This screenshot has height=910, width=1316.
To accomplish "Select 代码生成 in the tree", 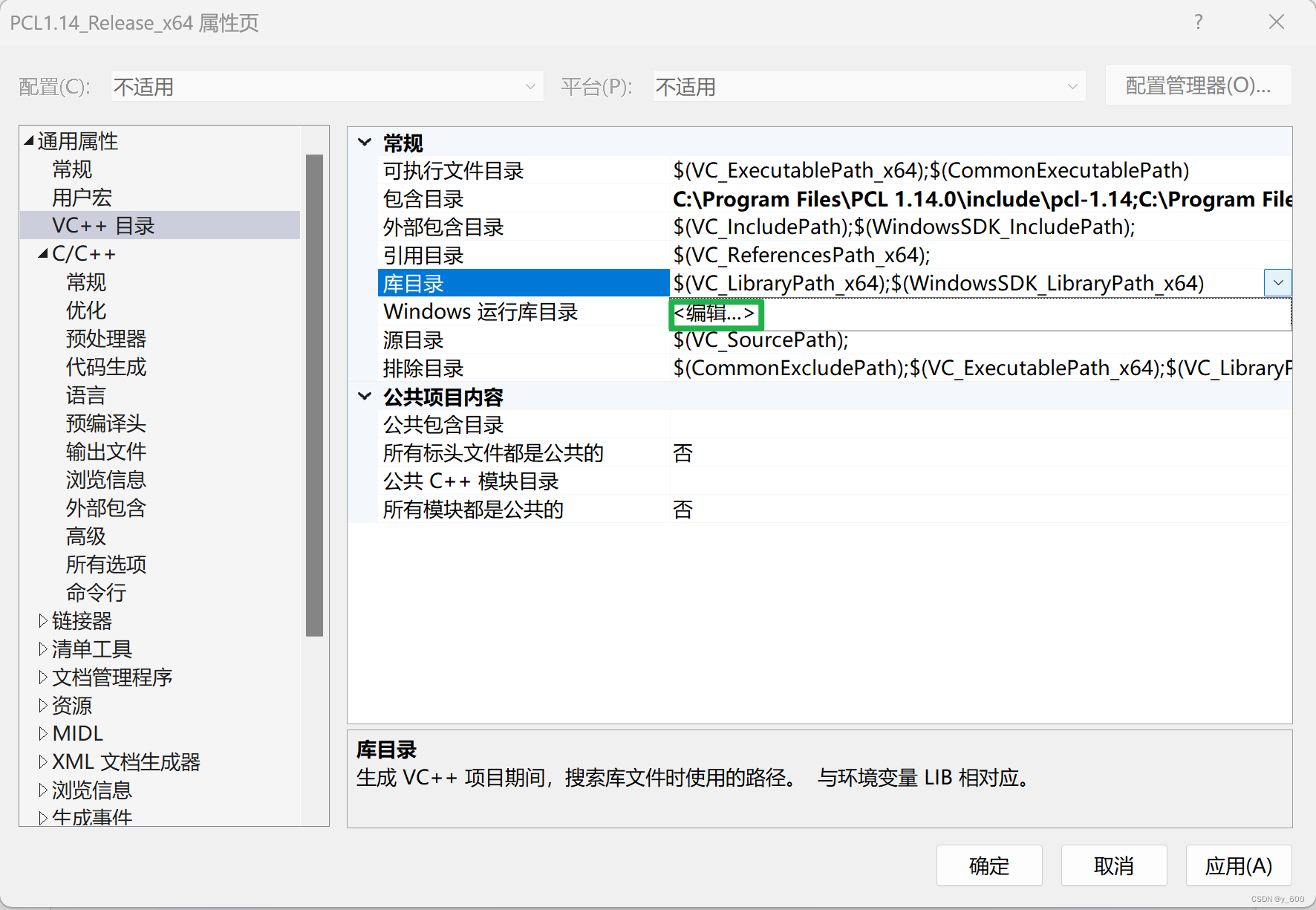I will click(x=105, y=366).
